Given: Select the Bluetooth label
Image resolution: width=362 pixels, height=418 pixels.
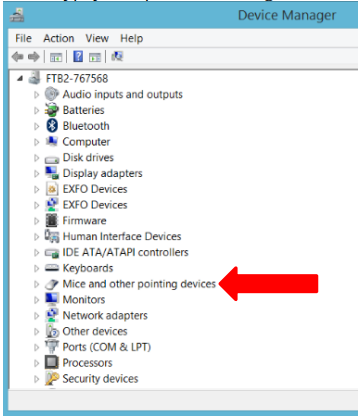Looking at the screenshot, I should pyautogui.click(x=86, y=126).
